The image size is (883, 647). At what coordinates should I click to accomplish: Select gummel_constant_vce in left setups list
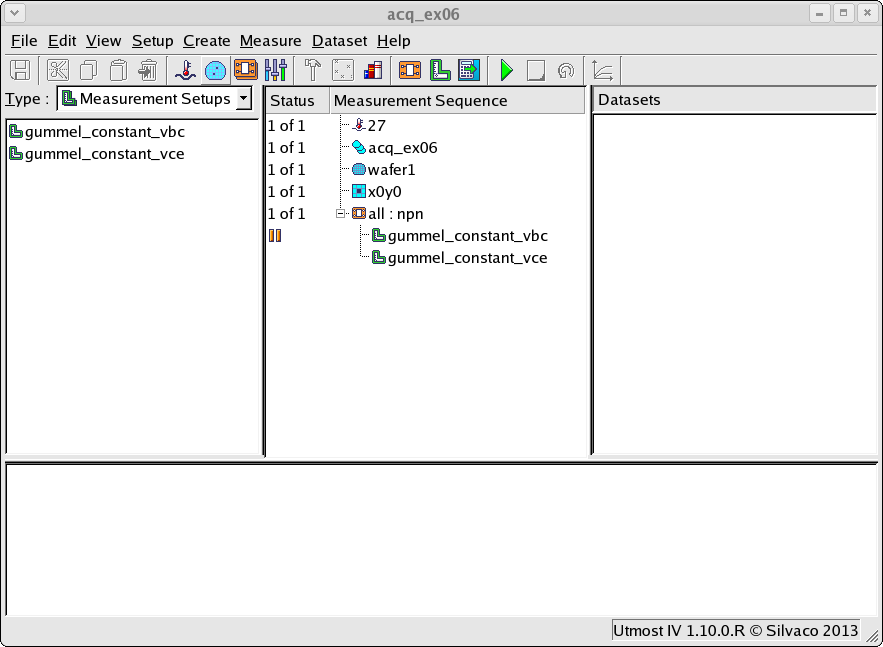coord(97,154)
